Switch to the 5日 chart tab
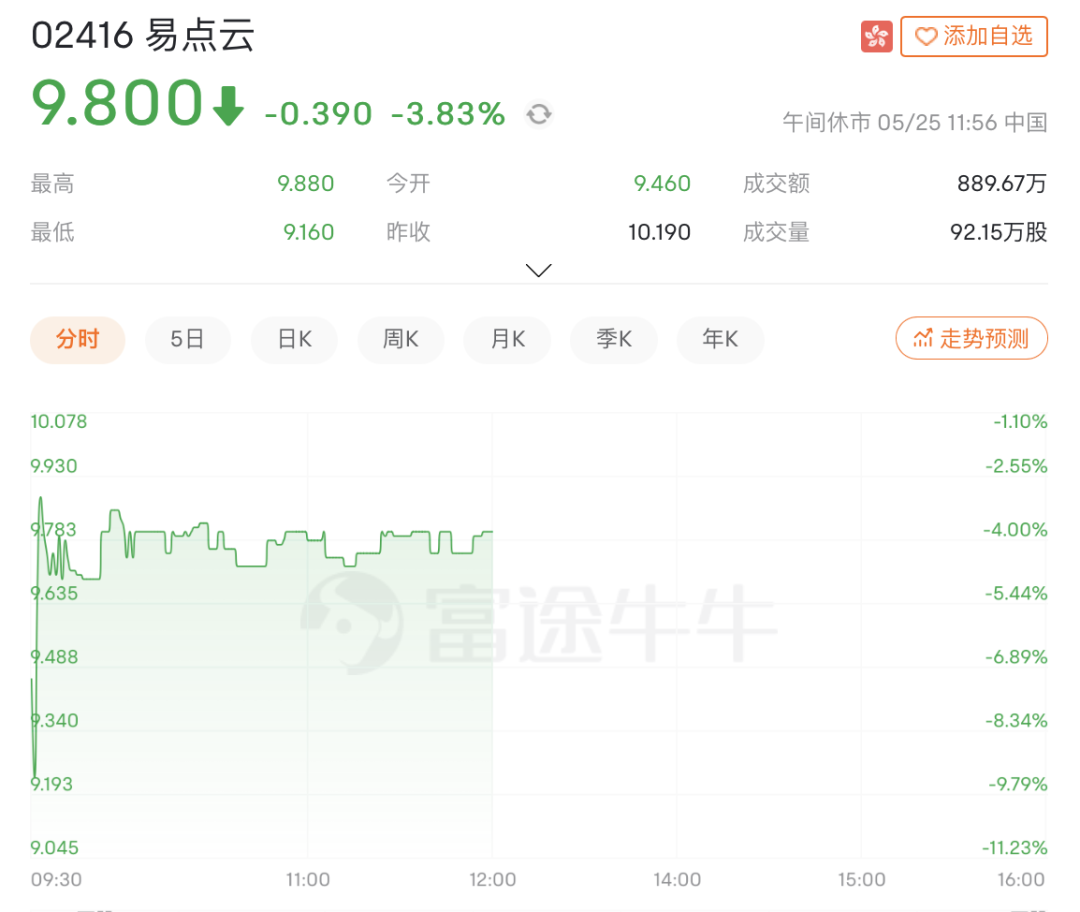The image size is (1080, 912). [x=187, y=339]
